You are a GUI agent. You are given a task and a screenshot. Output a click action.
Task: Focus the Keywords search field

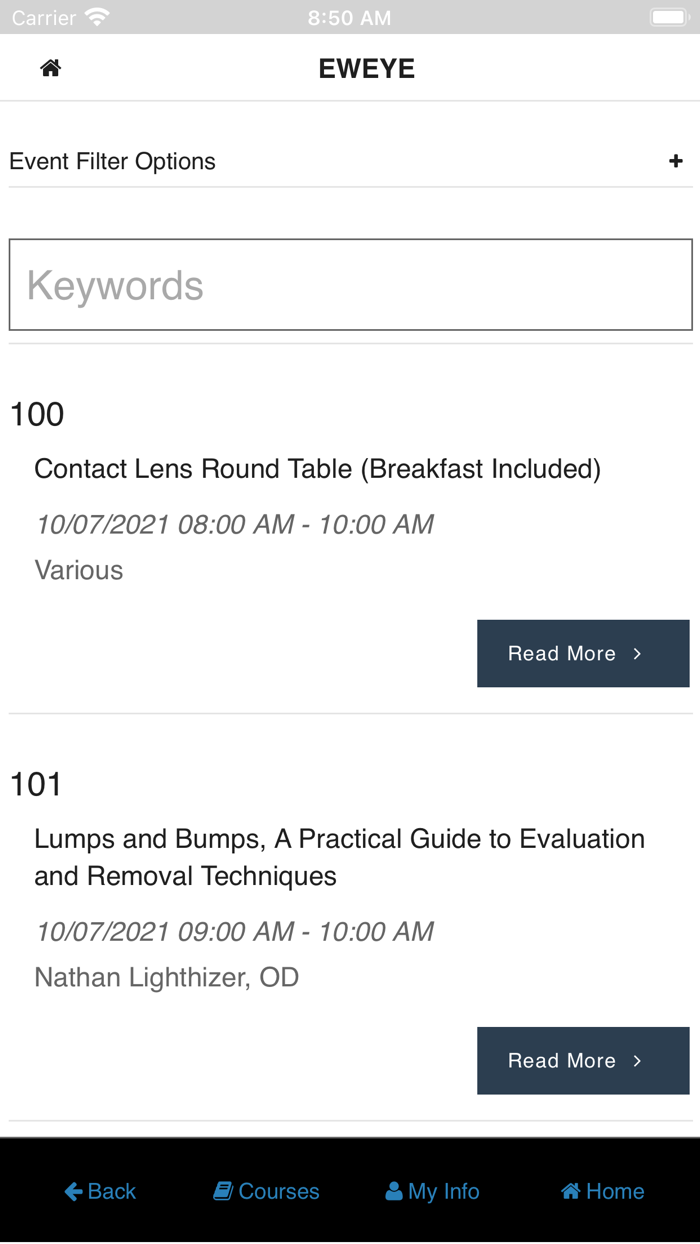pyautogui.click(x=350, y=285)
